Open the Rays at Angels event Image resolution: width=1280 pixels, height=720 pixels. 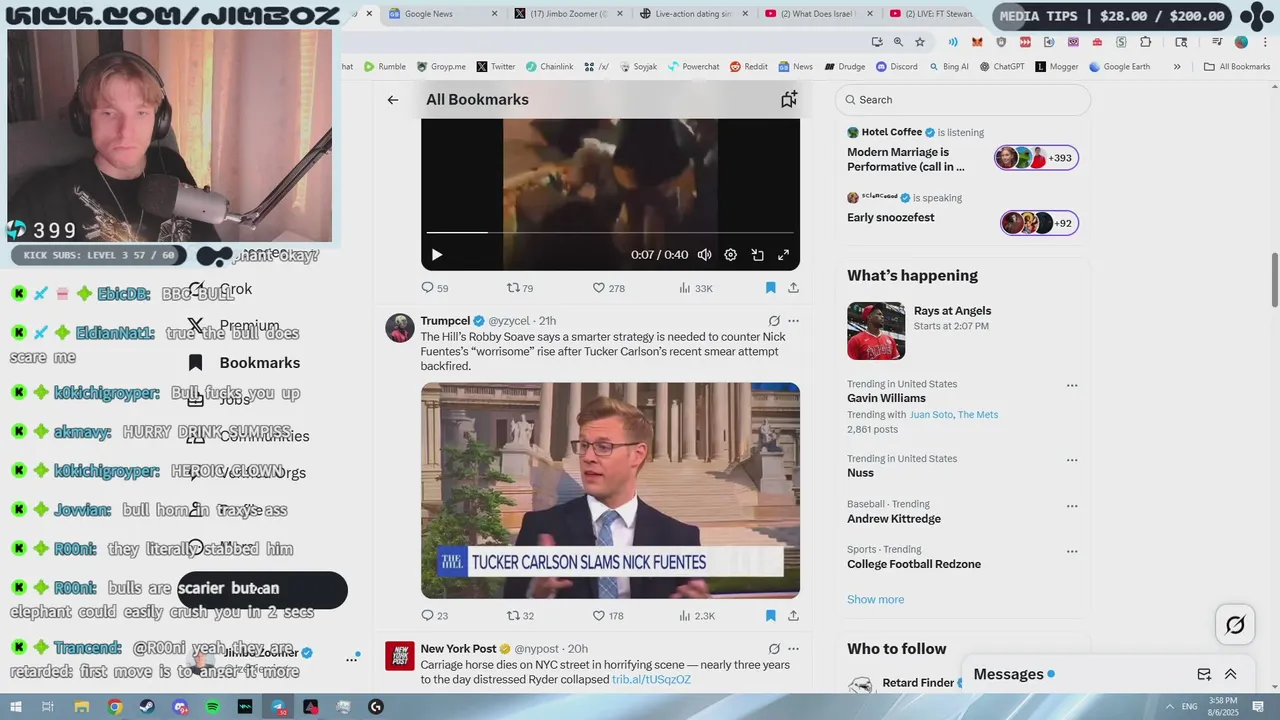tap(962, 331)
